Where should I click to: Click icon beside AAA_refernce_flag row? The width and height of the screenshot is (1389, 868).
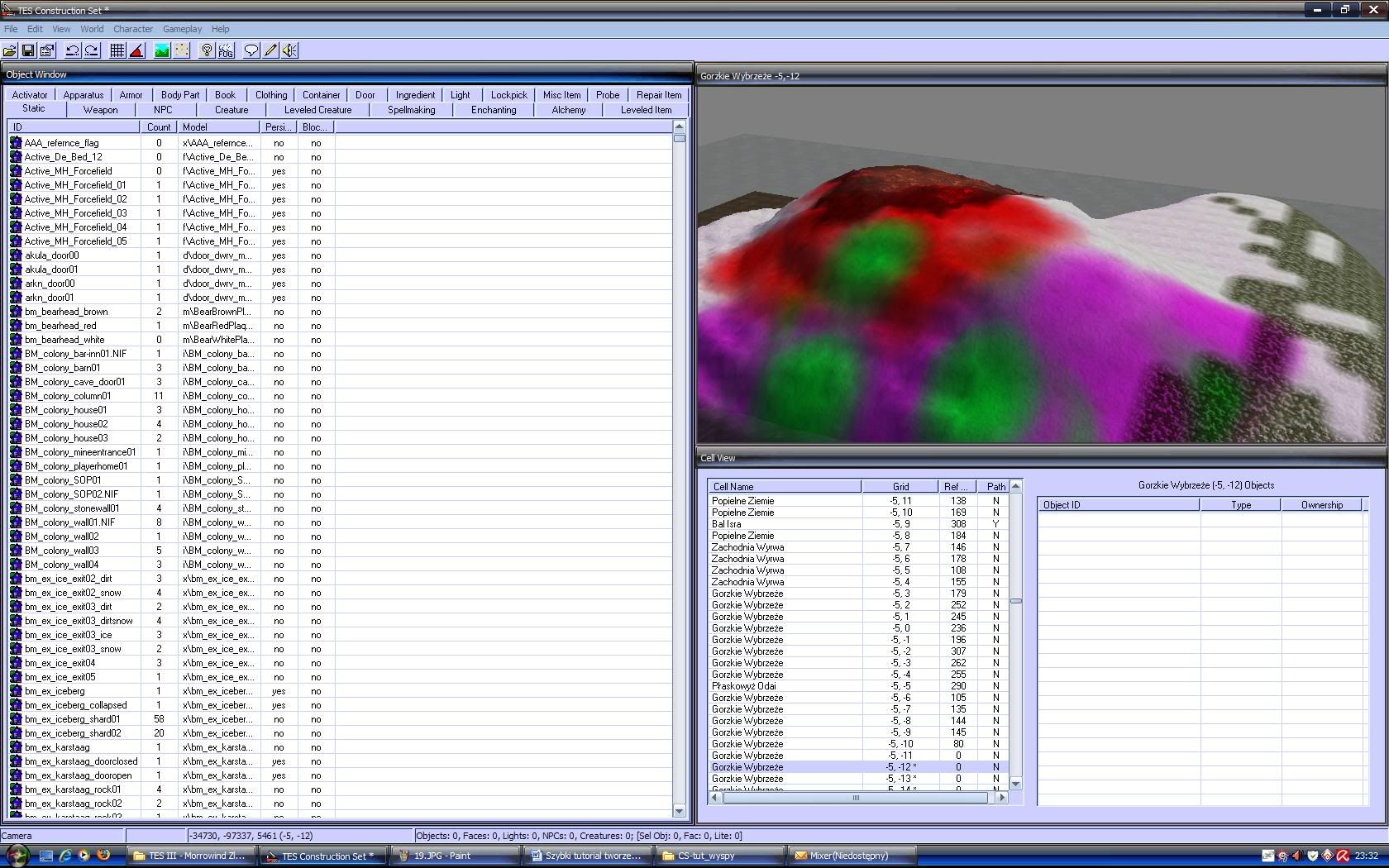click(x=16, y=142)
